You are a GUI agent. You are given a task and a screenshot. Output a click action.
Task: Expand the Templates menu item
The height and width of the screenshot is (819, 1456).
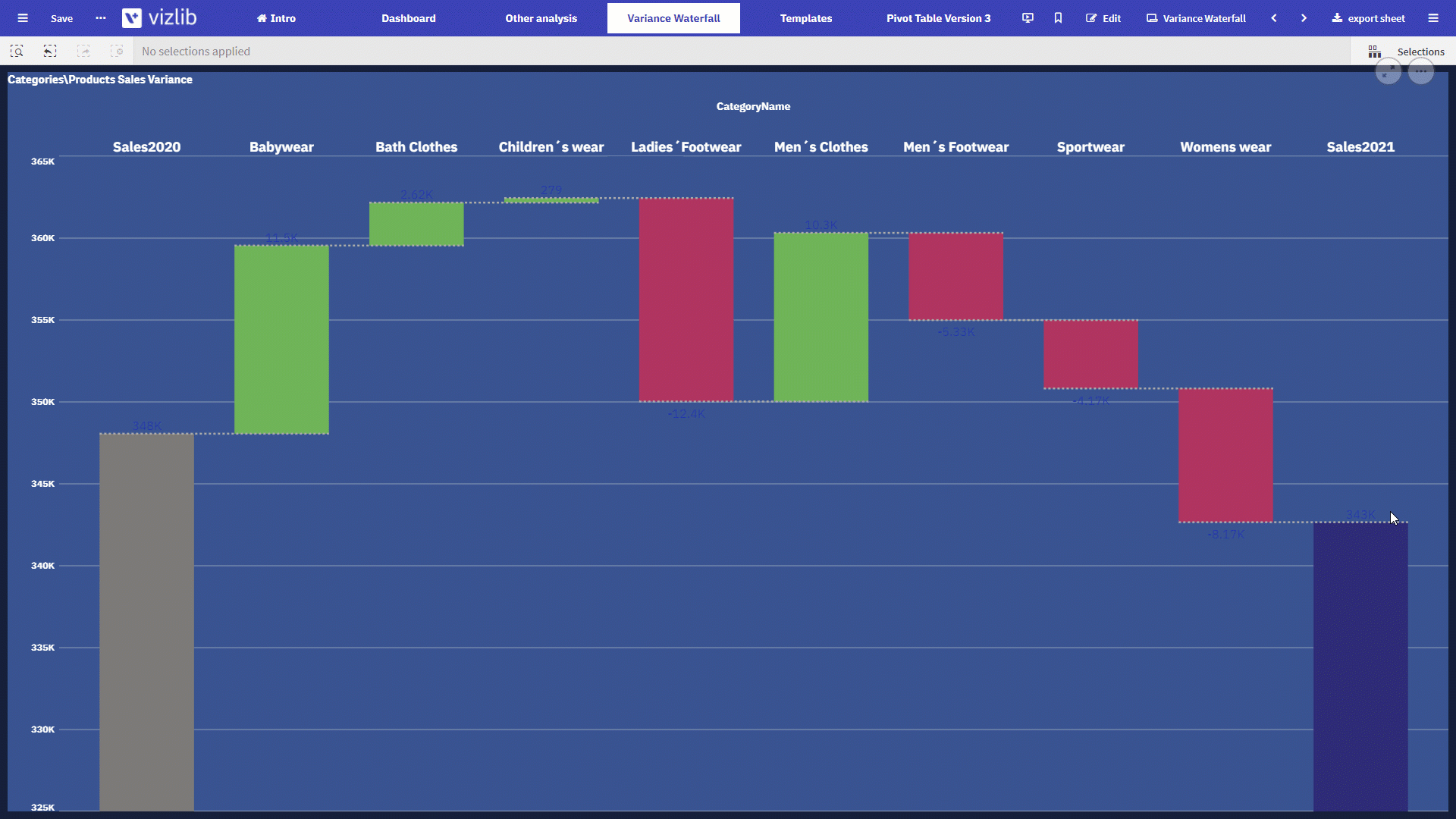(806, 18)
